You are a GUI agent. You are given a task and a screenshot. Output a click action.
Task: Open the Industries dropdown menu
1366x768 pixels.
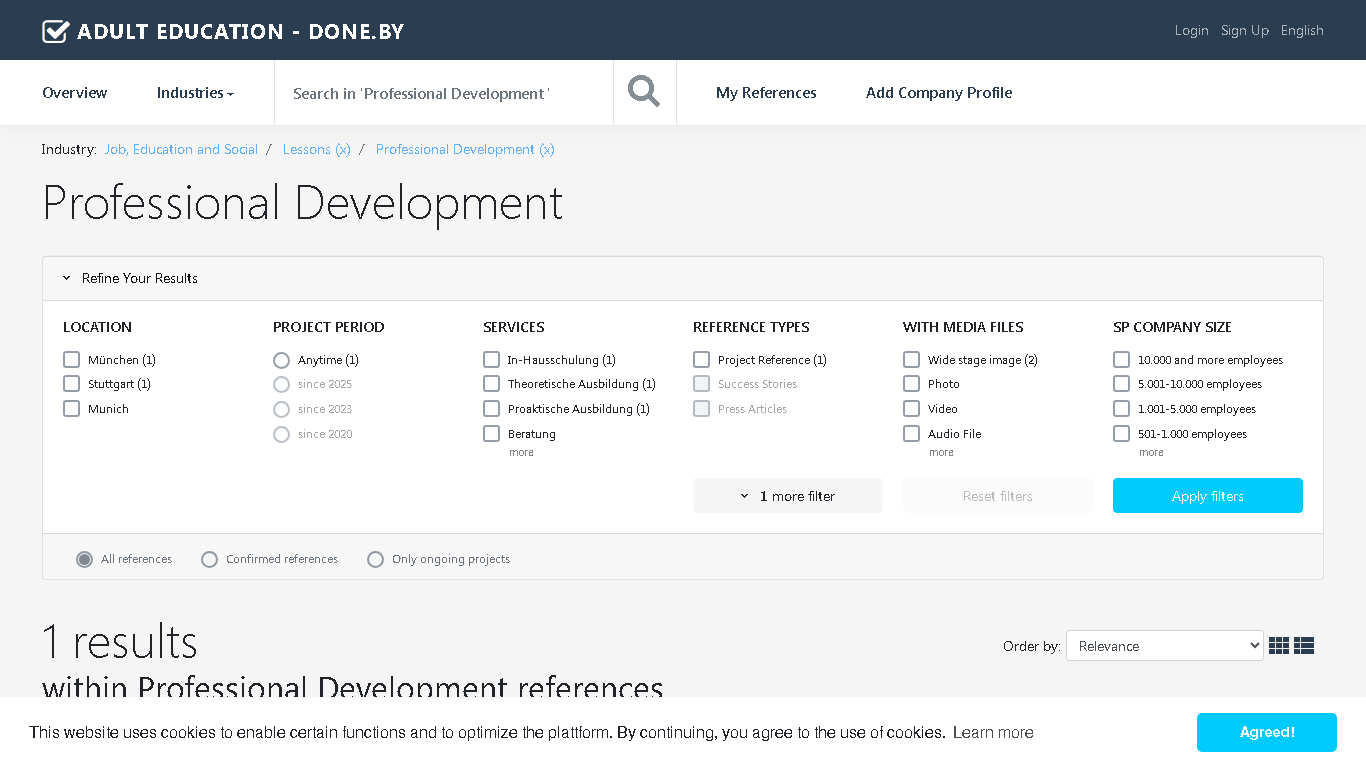(195, 92)
